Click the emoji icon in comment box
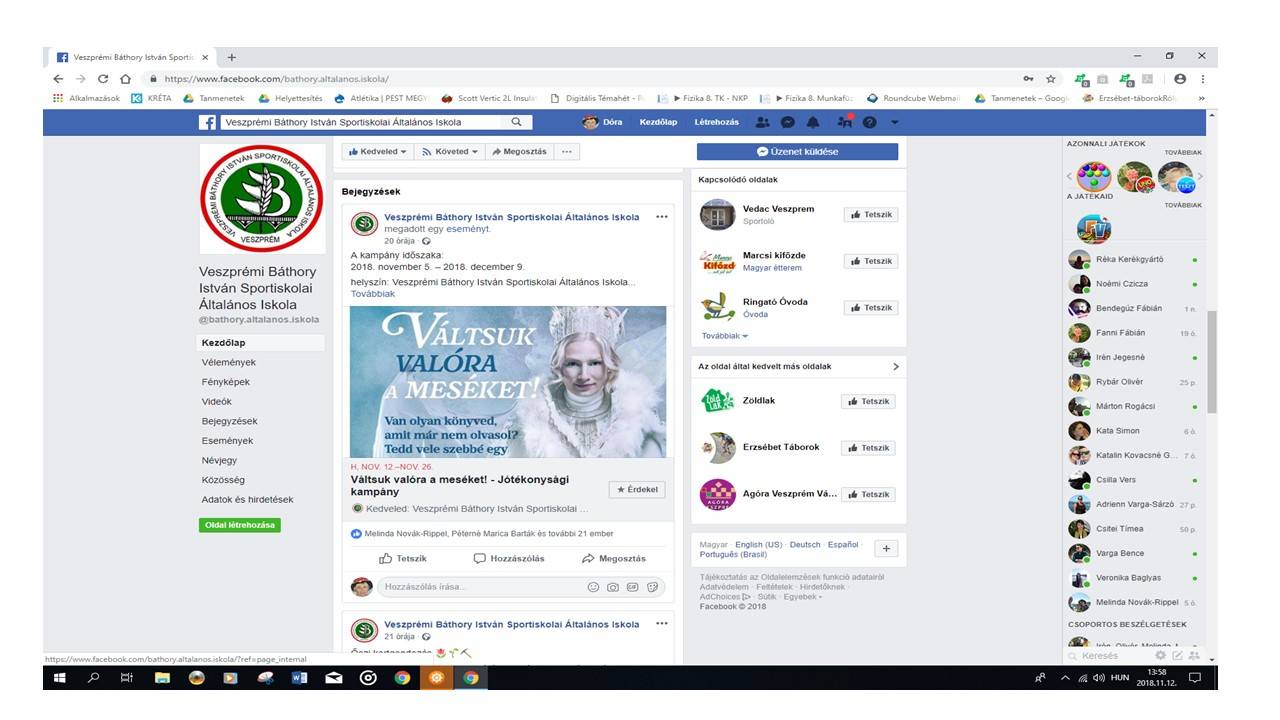1280x720 pixels. click(593, 587)
